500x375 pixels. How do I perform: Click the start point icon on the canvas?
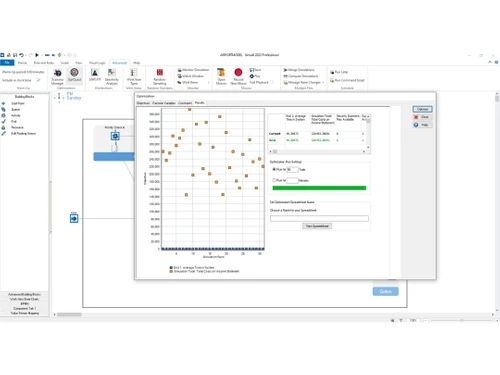point(74,218)
